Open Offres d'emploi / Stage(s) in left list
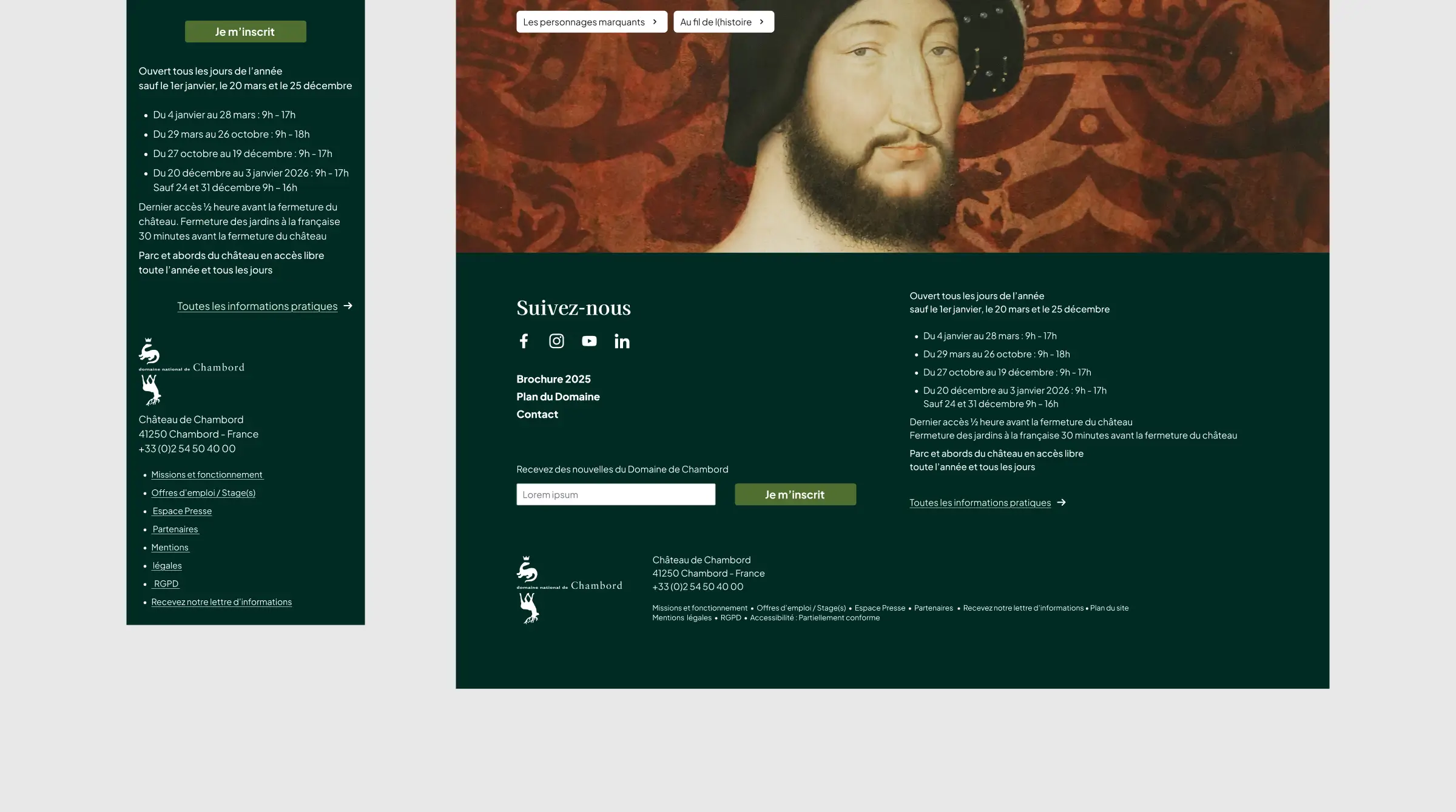Screen dimensions: 1456x812 (203, 493)
